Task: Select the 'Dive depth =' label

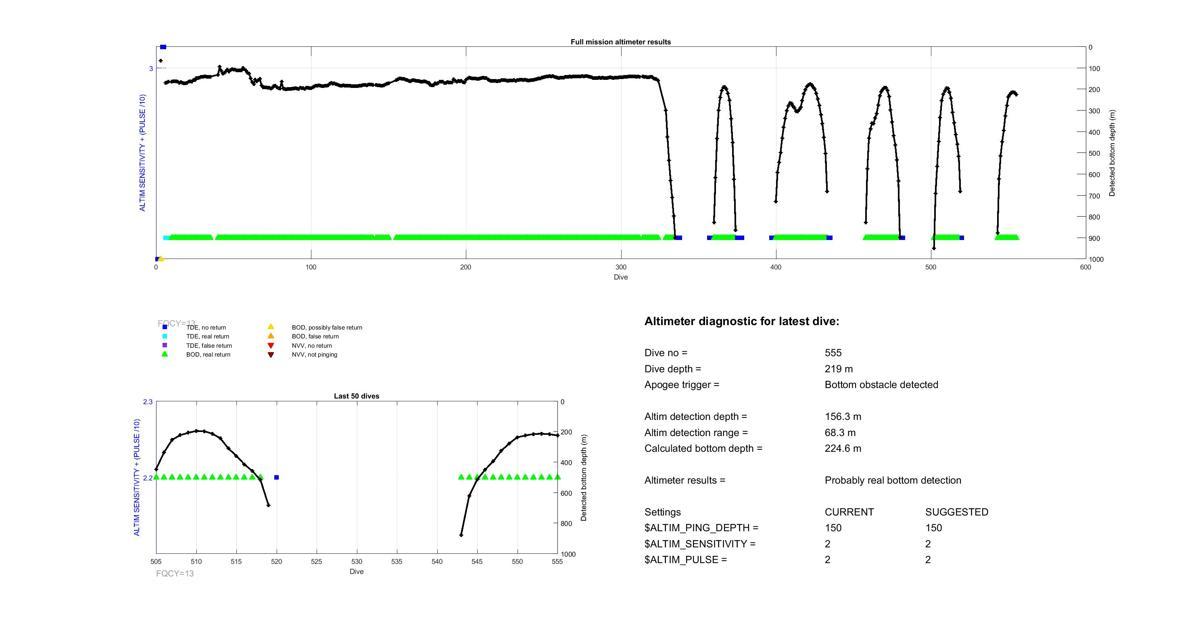Action: pyautogui.click(x=674, y=369)
